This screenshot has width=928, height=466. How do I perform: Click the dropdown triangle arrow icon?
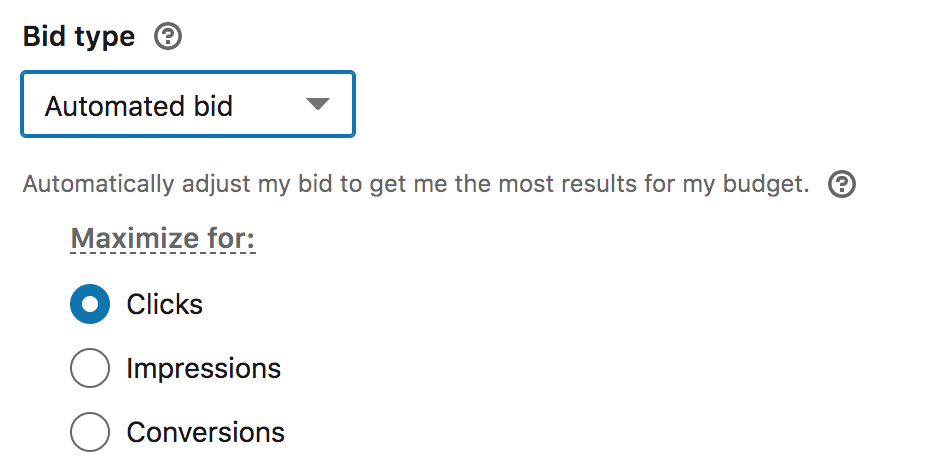317,104
